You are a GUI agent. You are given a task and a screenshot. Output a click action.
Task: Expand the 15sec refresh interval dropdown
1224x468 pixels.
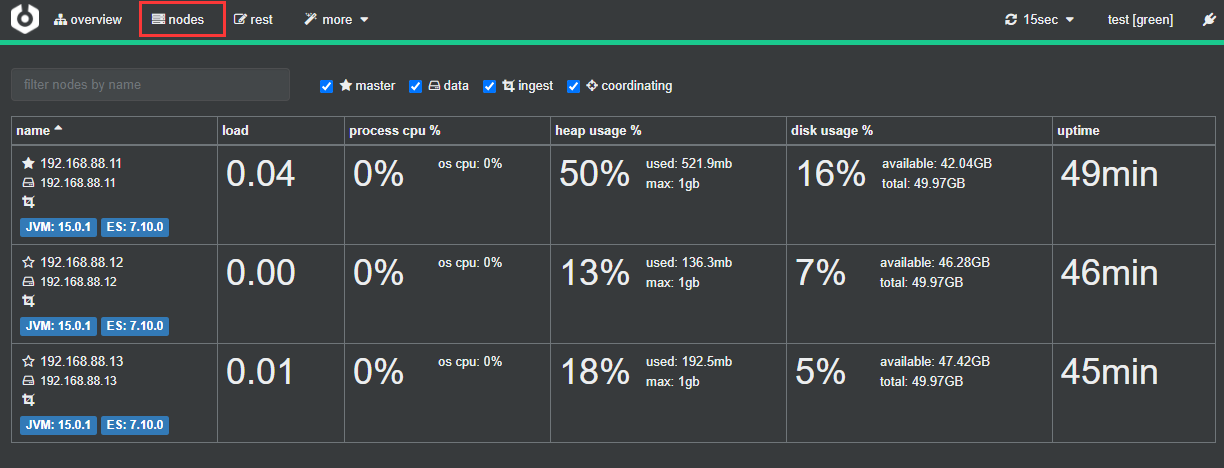click(x=1040, y=20)
